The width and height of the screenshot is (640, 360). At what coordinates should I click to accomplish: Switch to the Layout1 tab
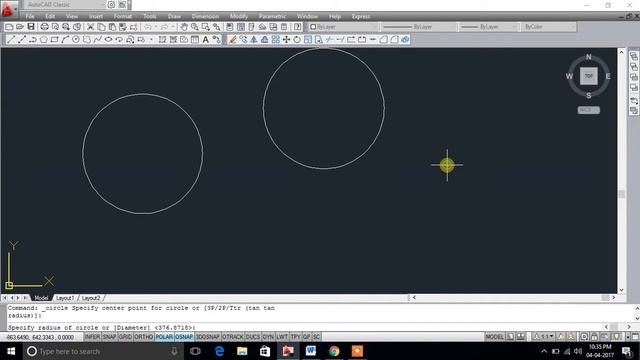65,298
